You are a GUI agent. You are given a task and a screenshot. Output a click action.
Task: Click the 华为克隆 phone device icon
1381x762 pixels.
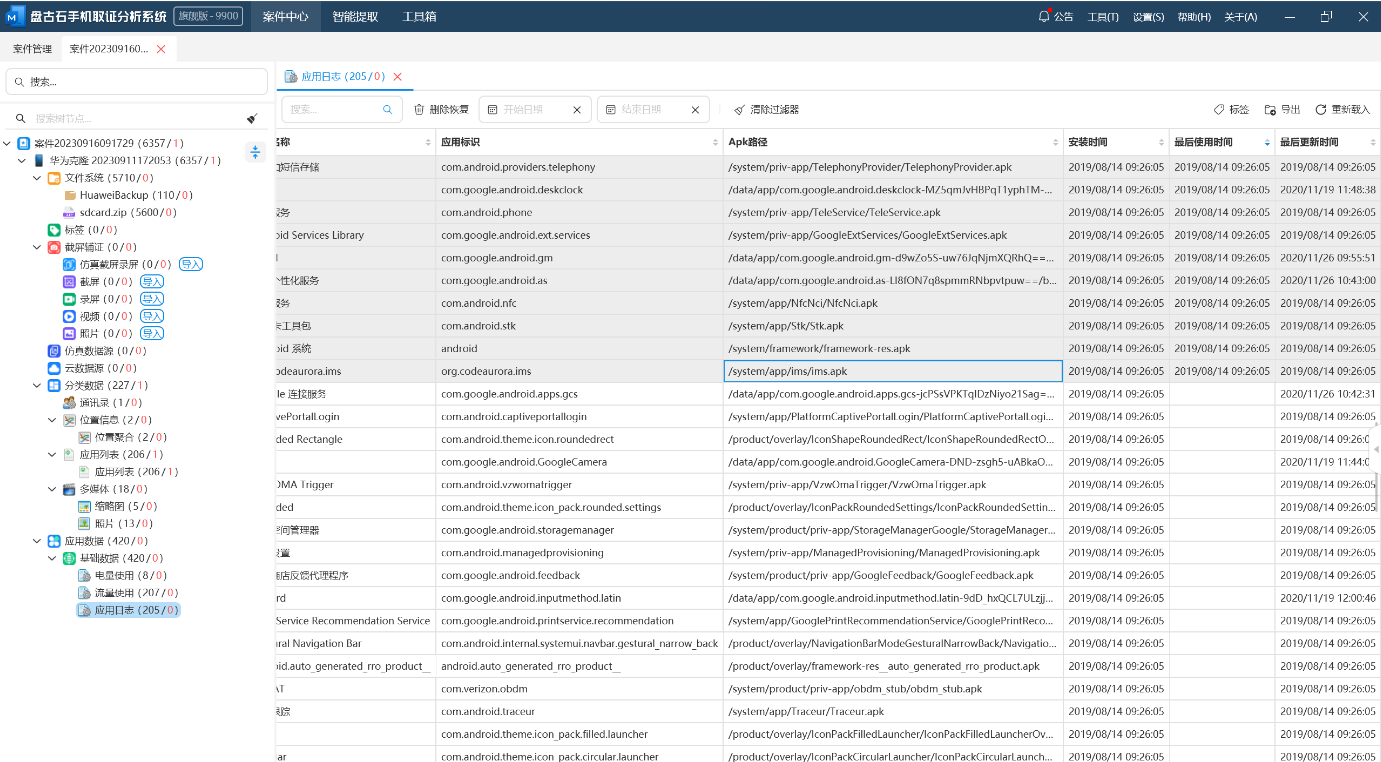(39, 160)
